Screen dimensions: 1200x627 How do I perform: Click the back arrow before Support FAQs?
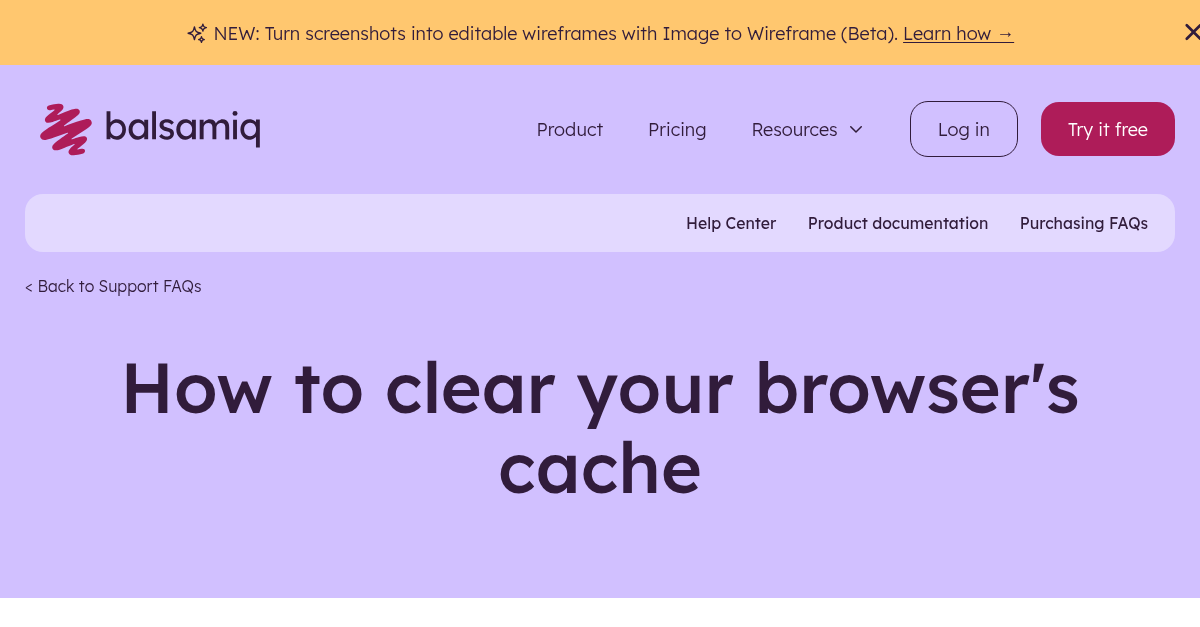pyautogui.click(x=29, y=286)
